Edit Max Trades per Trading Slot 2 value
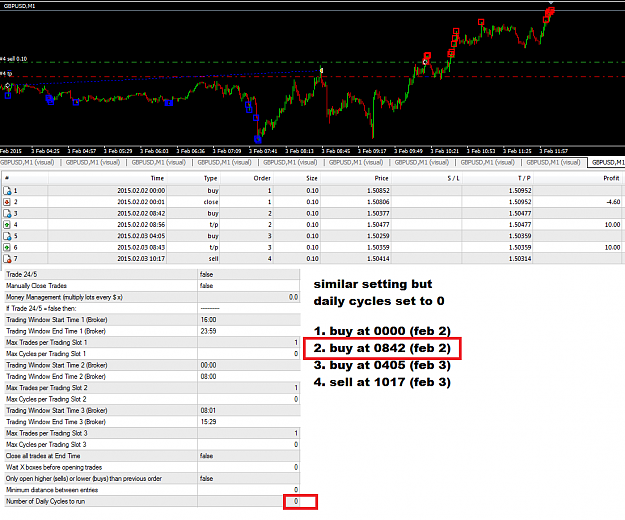Viewport: 625px width, 520px height. (248, 388)
